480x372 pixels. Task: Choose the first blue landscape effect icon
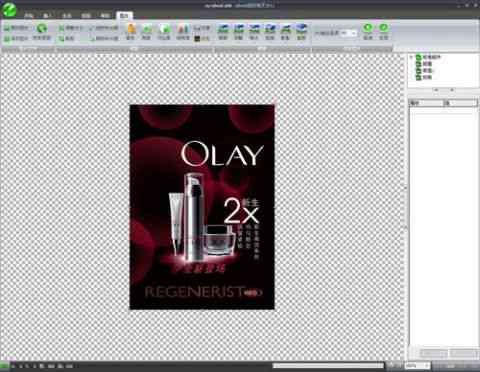[x=223, y=28]
